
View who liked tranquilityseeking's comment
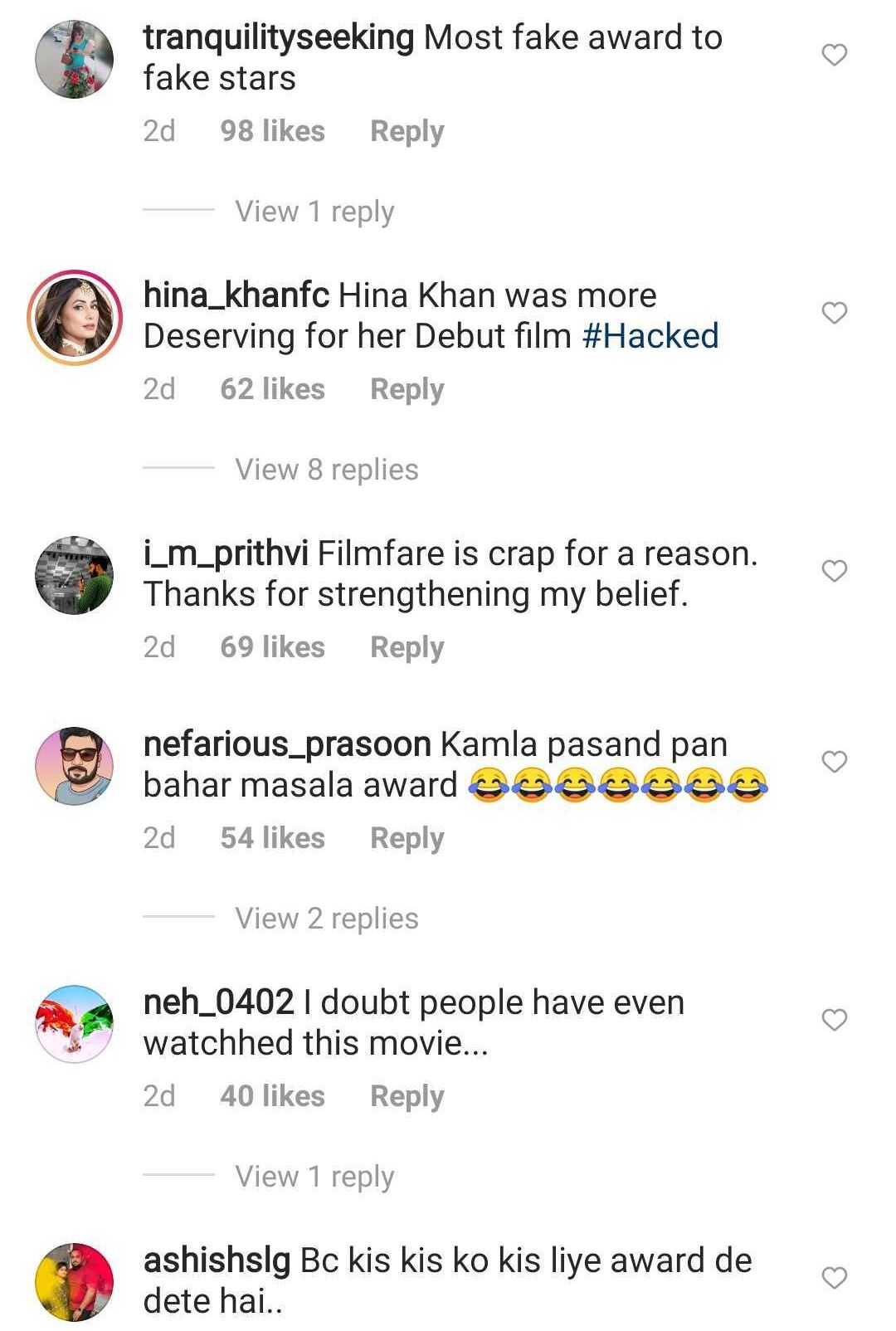pyautogui.click(x=273, y=130)
